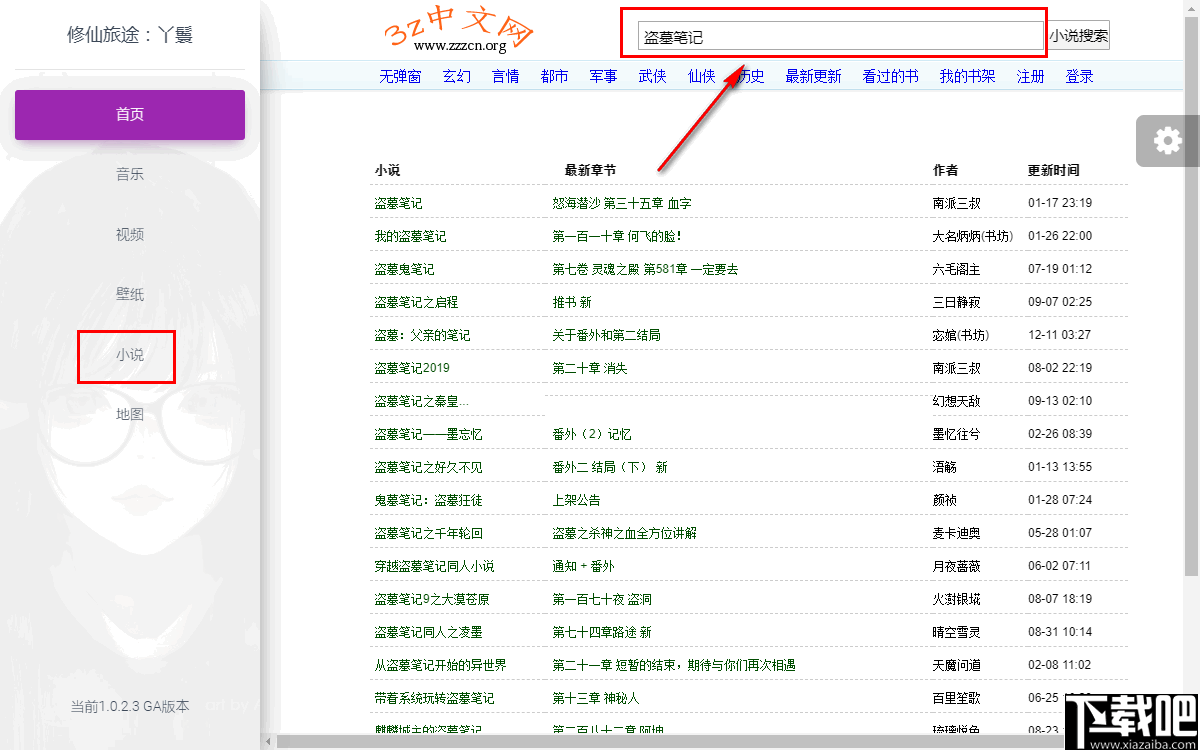This screenshot has height=750, width=1200.
Task: Open novel 盗墓笔记——墨忘忆
Action: (x=429, y=434)
